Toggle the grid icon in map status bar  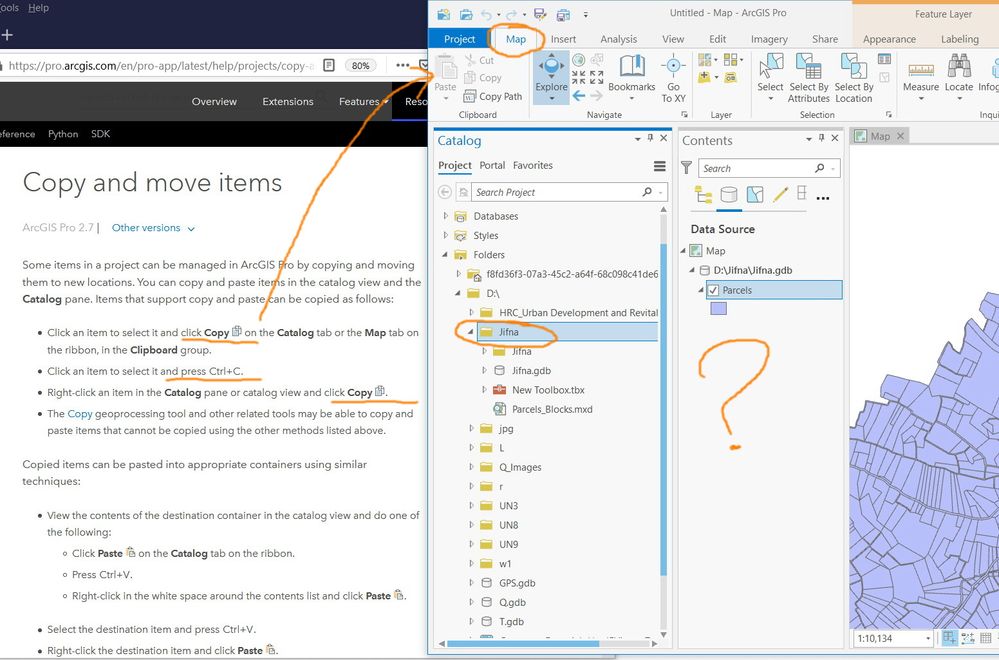coord(986,638)
